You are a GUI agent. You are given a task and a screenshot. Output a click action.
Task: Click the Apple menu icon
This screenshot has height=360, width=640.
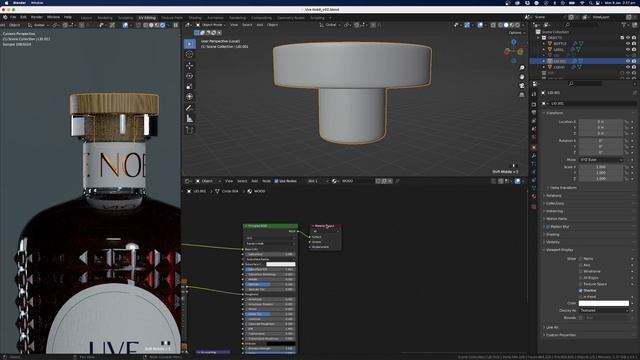(6, 3)
